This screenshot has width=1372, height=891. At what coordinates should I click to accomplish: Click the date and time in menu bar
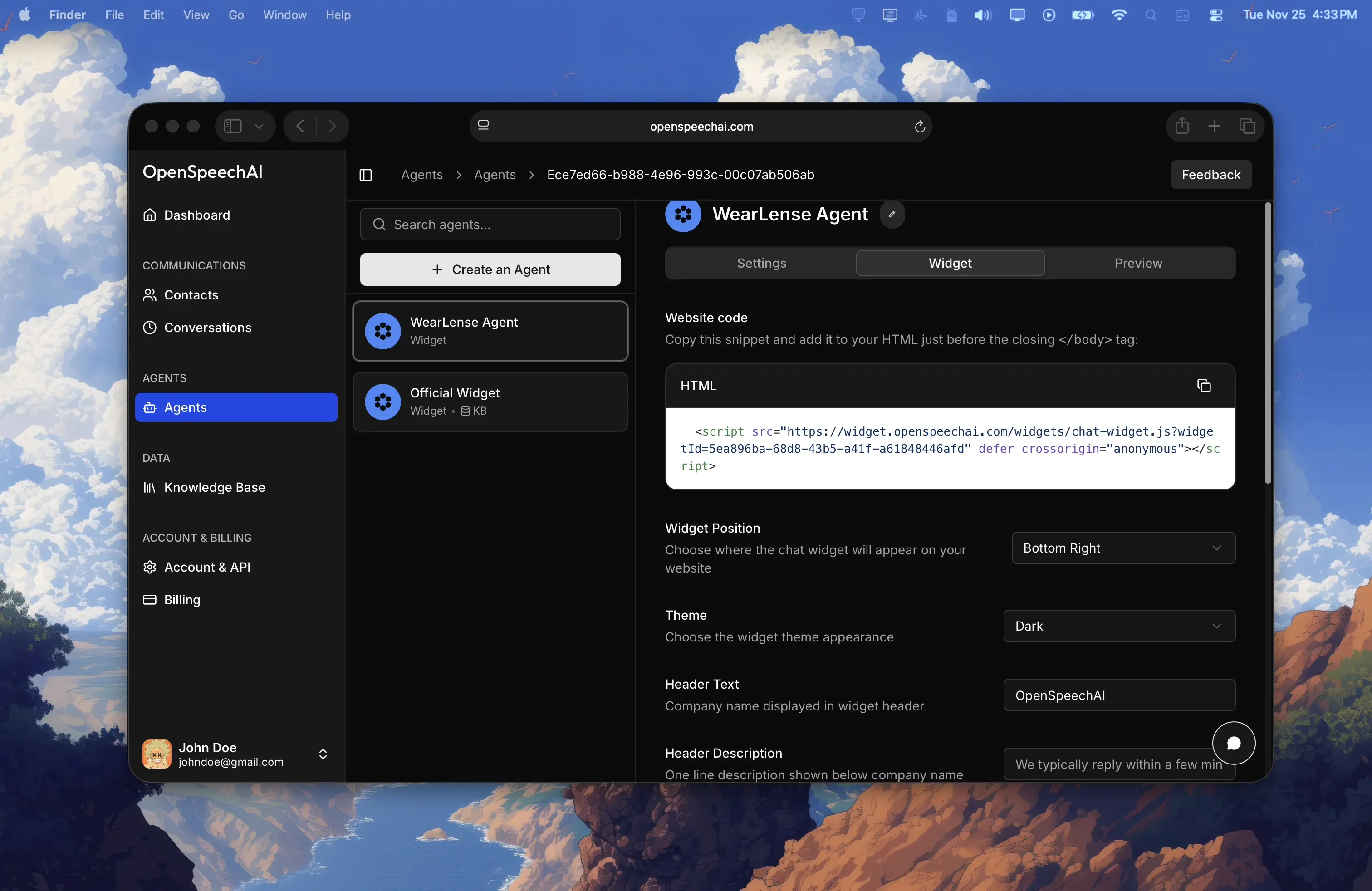1300,15
